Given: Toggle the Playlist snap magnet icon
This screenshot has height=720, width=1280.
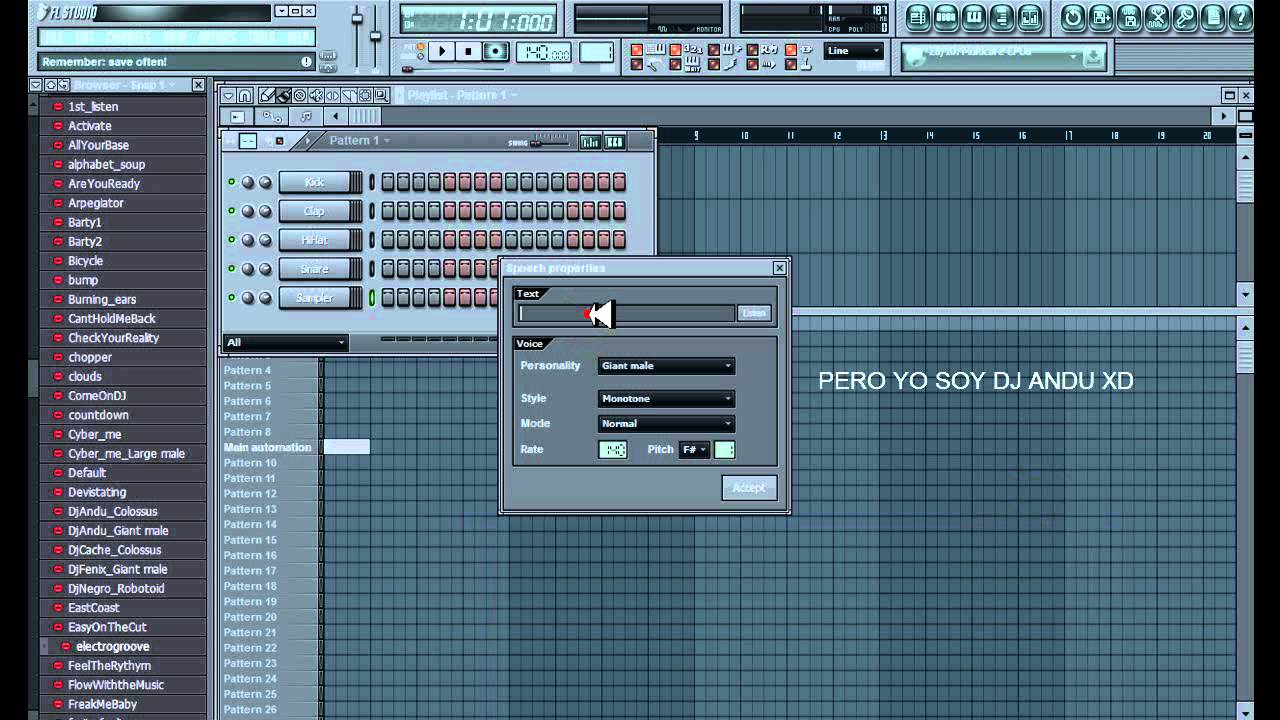Looking at the screenshot, I should coord(245,95).
